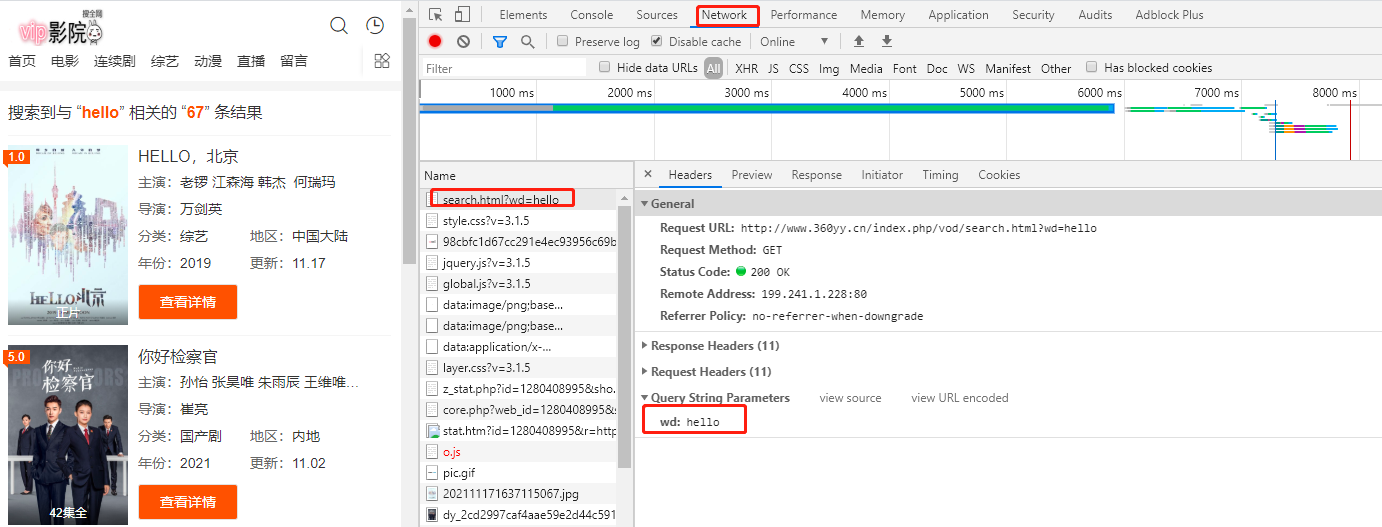Check Hide data URLs option
This screenshot has height=527, width=1382.
pyautogui.click(x=604, y=67)
